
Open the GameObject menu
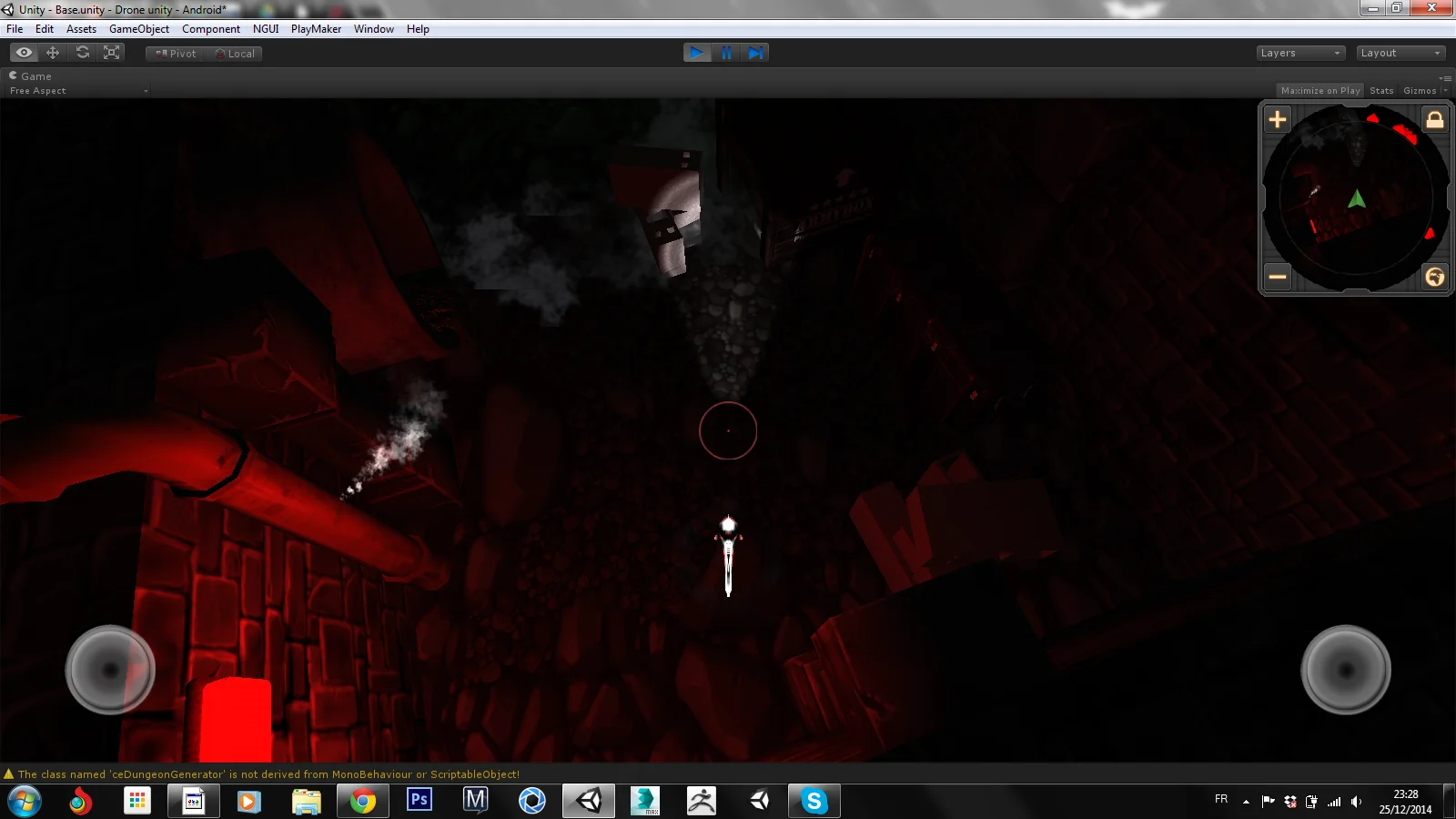click(138, 29)
